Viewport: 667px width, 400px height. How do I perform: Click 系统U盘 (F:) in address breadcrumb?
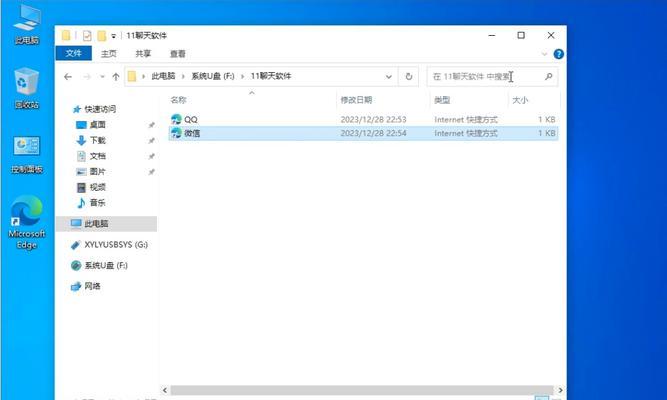[x=213, y=76]
